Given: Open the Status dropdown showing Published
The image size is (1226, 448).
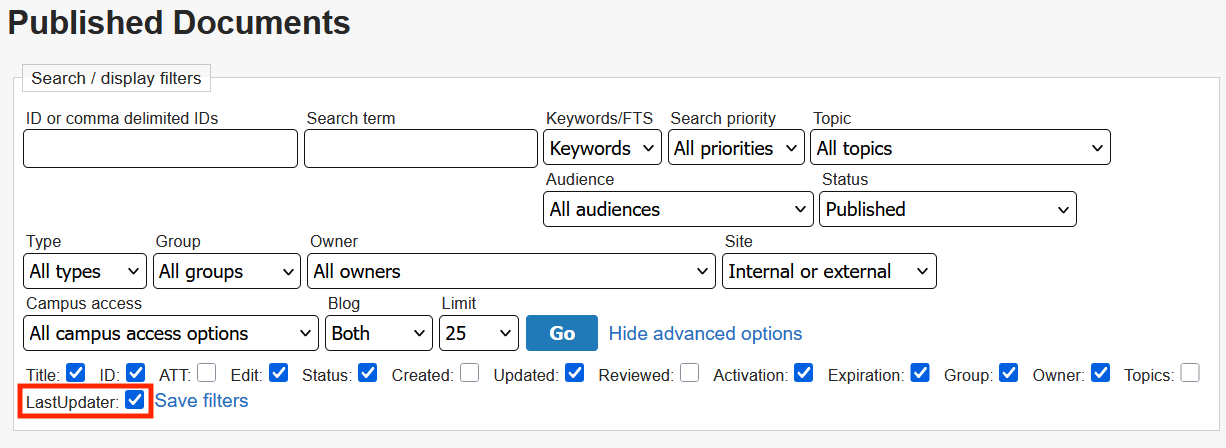Looking at the screenshot, I should point(947,209).
